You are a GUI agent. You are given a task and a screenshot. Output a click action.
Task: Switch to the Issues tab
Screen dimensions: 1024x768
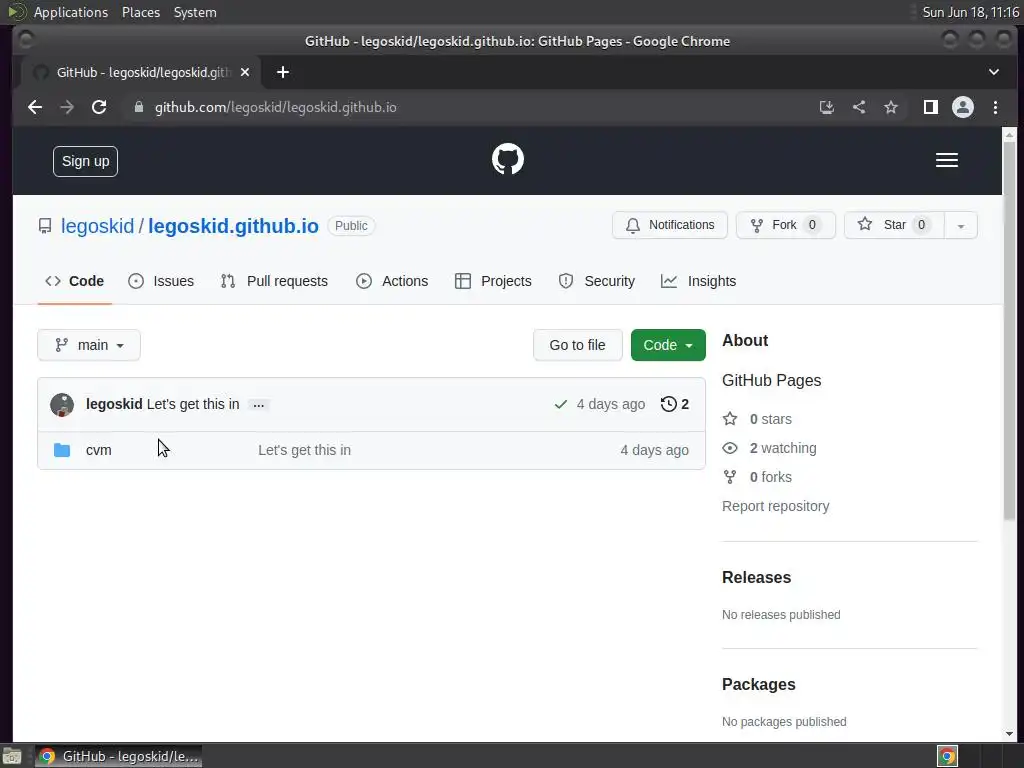pyautogui.click(x=161, y=281)
